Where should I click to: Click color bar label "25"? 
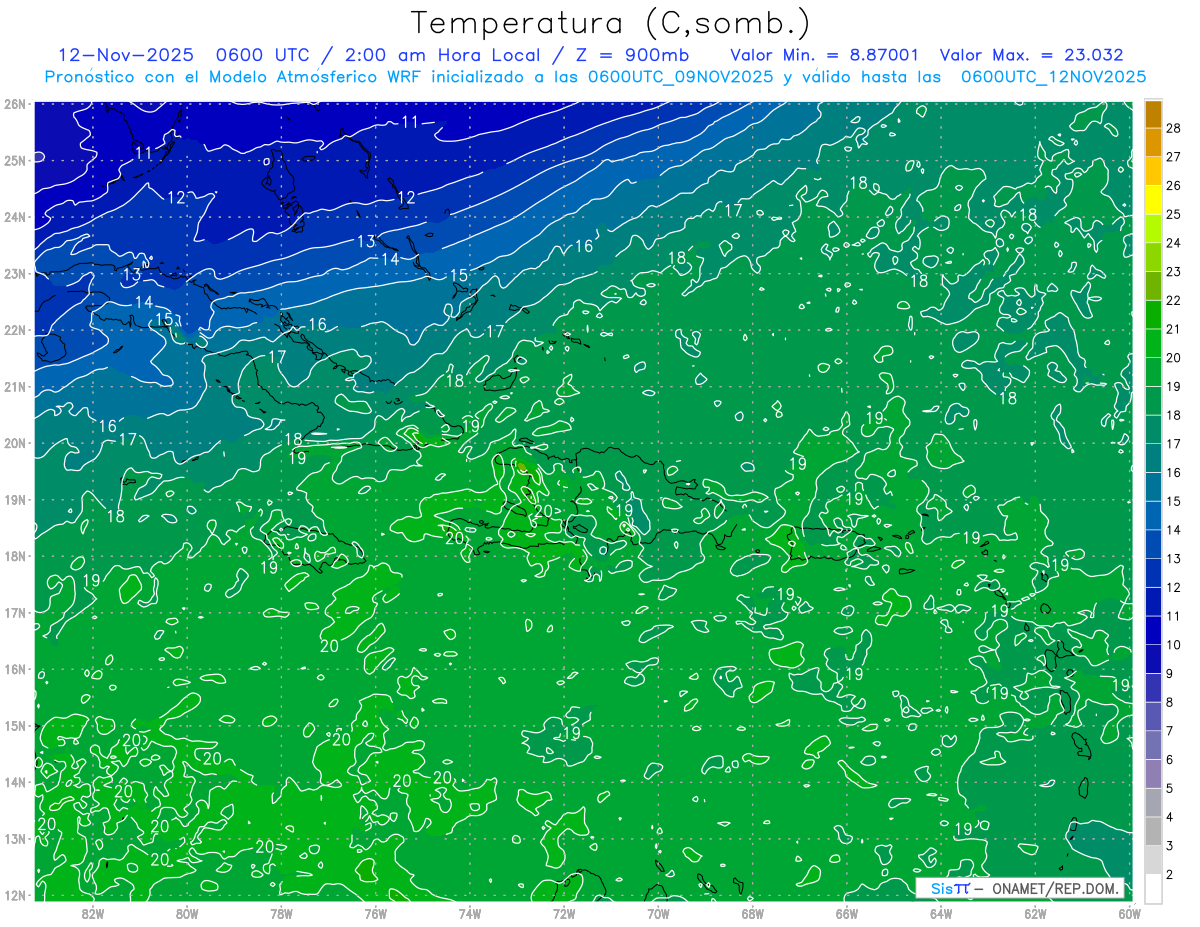[1173, 215]
